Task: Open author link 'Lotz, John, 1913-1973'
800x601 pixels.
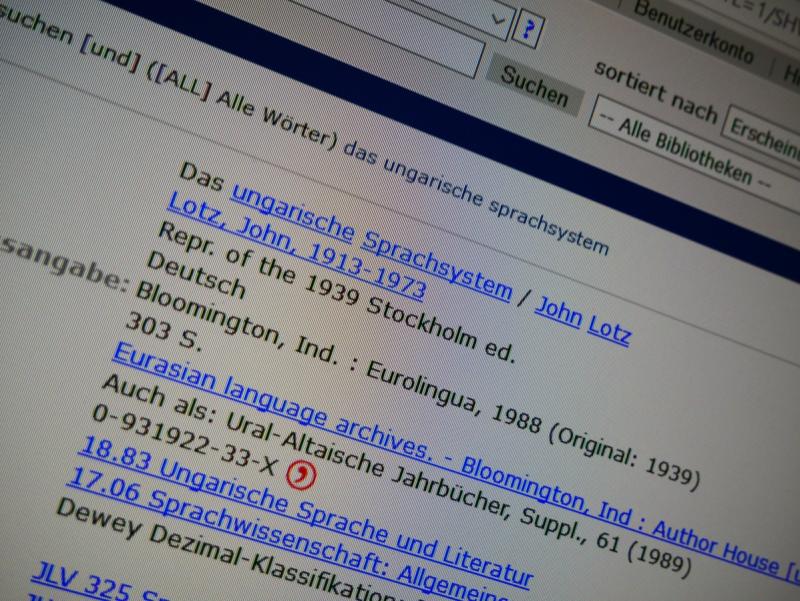Action: (x=297, y=248)
